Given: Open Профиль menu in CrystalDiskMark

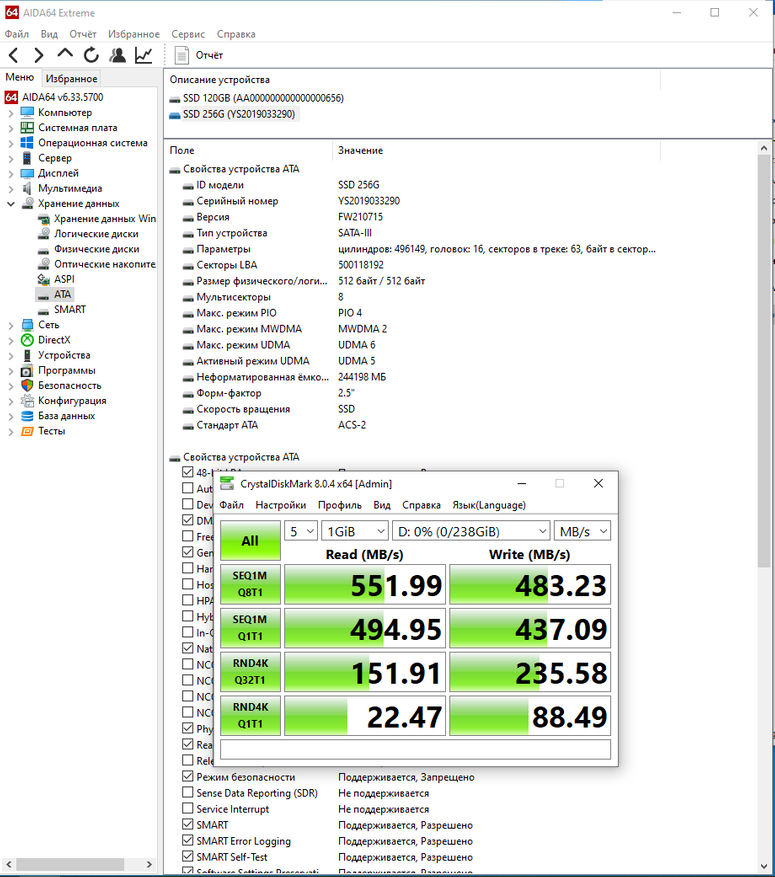Looking at the screenshot, I should tap(339, 505).
